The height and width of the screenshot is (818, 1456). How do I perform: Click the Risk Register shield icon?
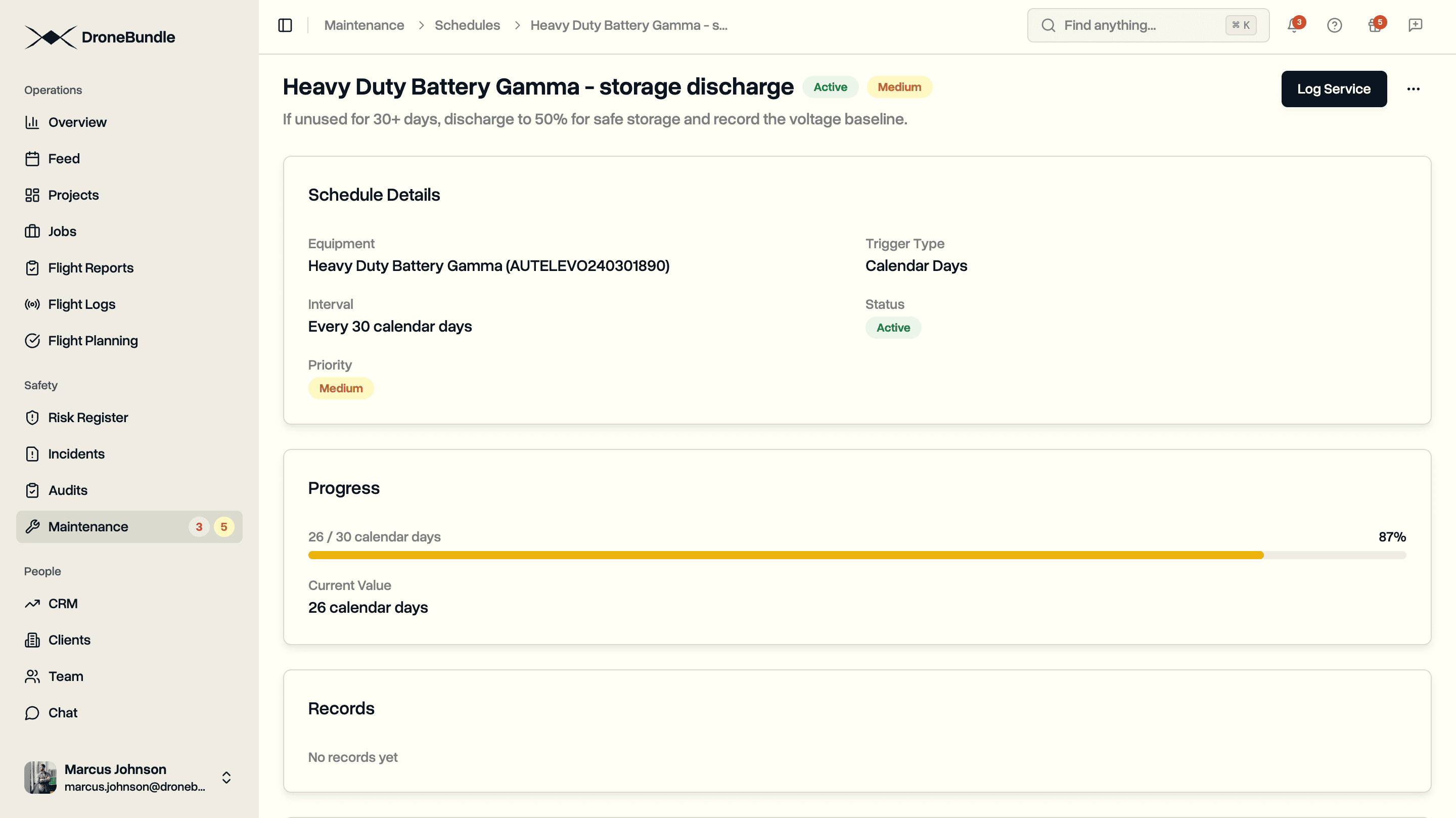pyautogui.click(x=32, y=418)
